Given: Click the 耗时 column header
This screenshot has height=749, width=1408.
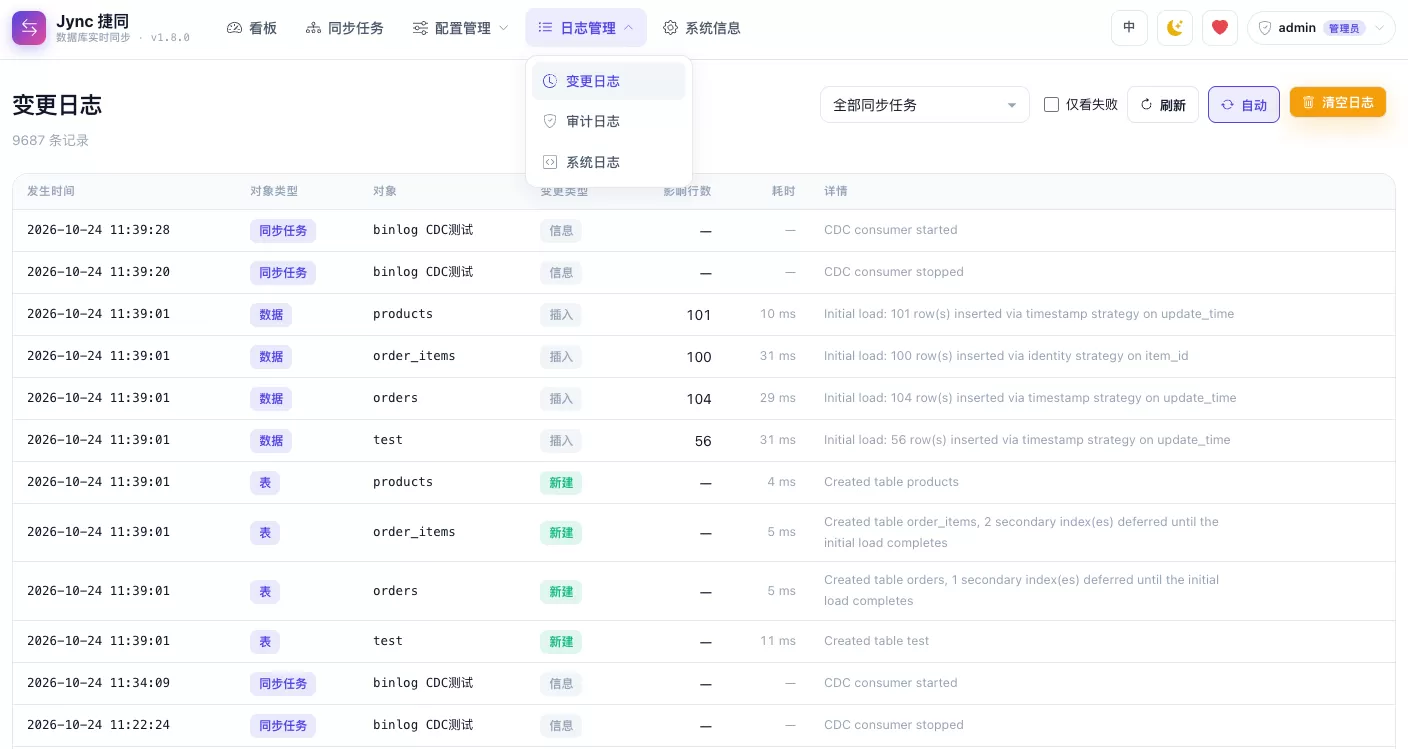Looking at the screenshot, I should click(x=784, y=191).
